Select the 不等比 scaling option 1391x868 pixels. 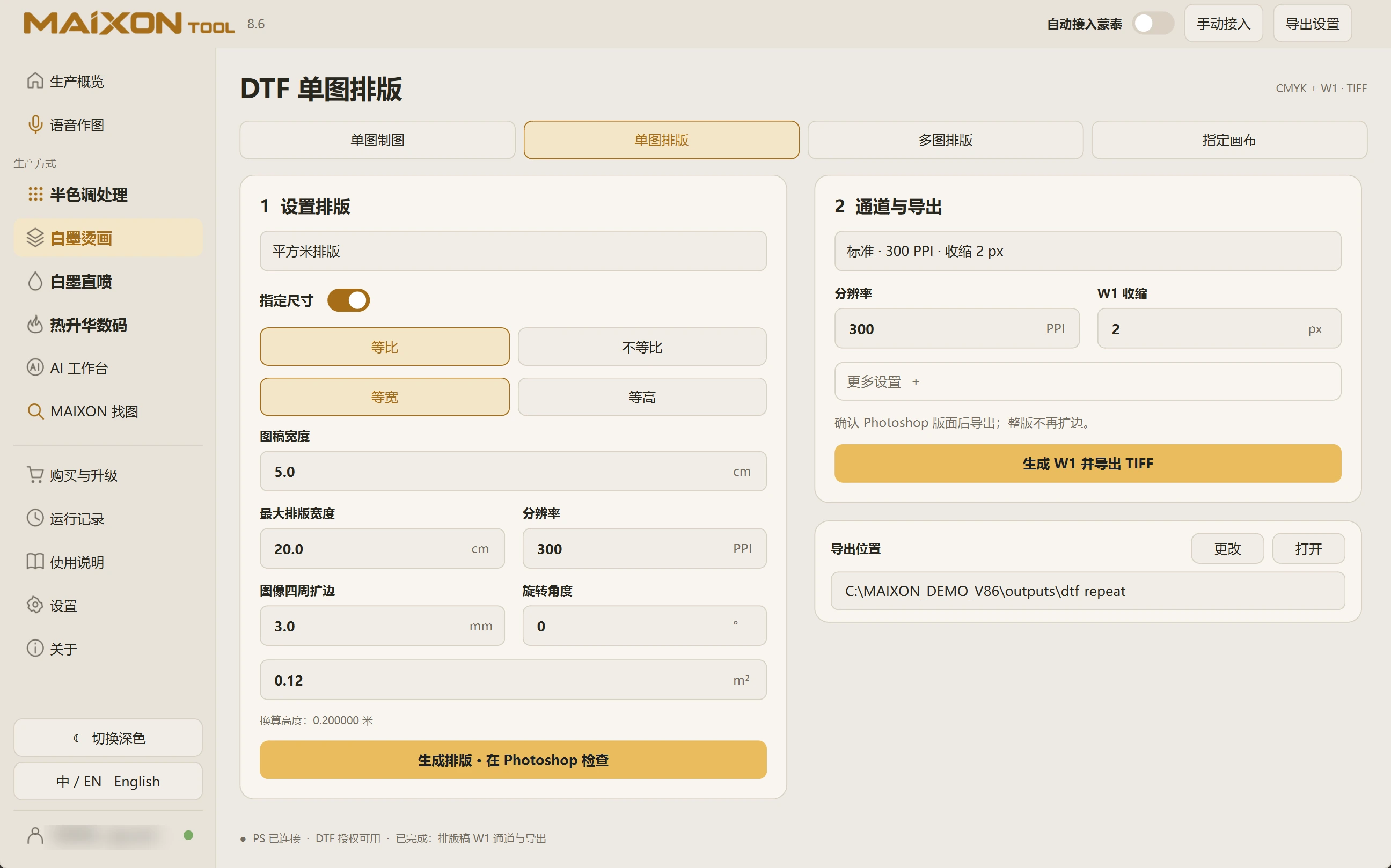coord(641,347)
